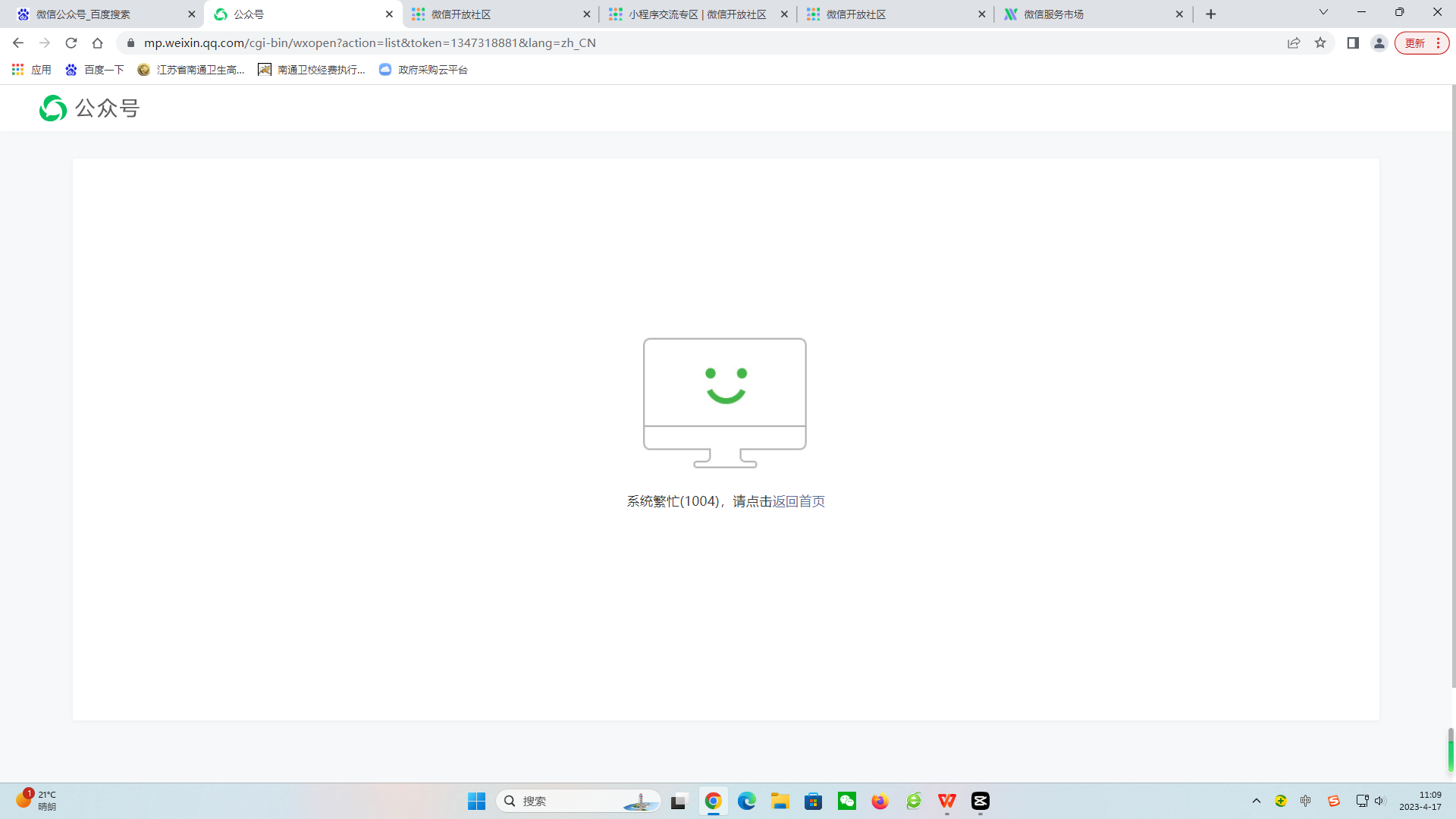Open the Chrome profile avatar menu

[1379, 43]
